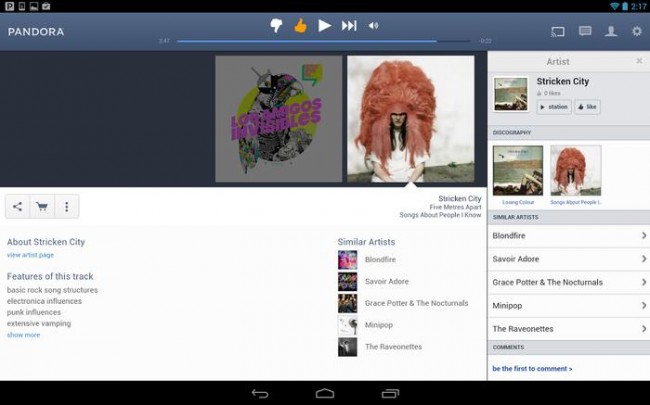The width and height of the screenshot is (650, 405).
Task: Click the view artist page link
Action: [30, 255]
